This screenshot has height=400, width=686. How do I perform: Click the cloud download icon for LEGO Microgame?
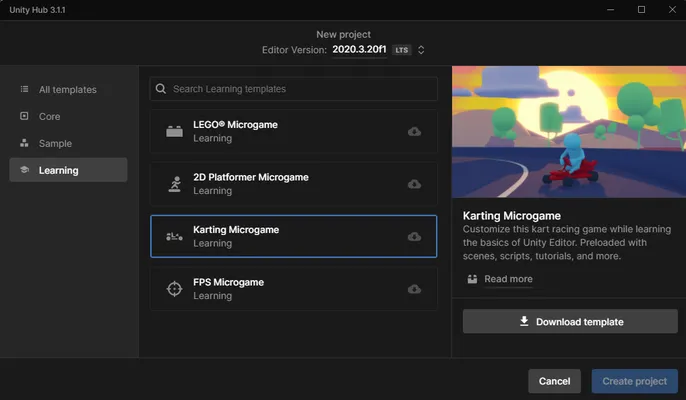point(414,131)
